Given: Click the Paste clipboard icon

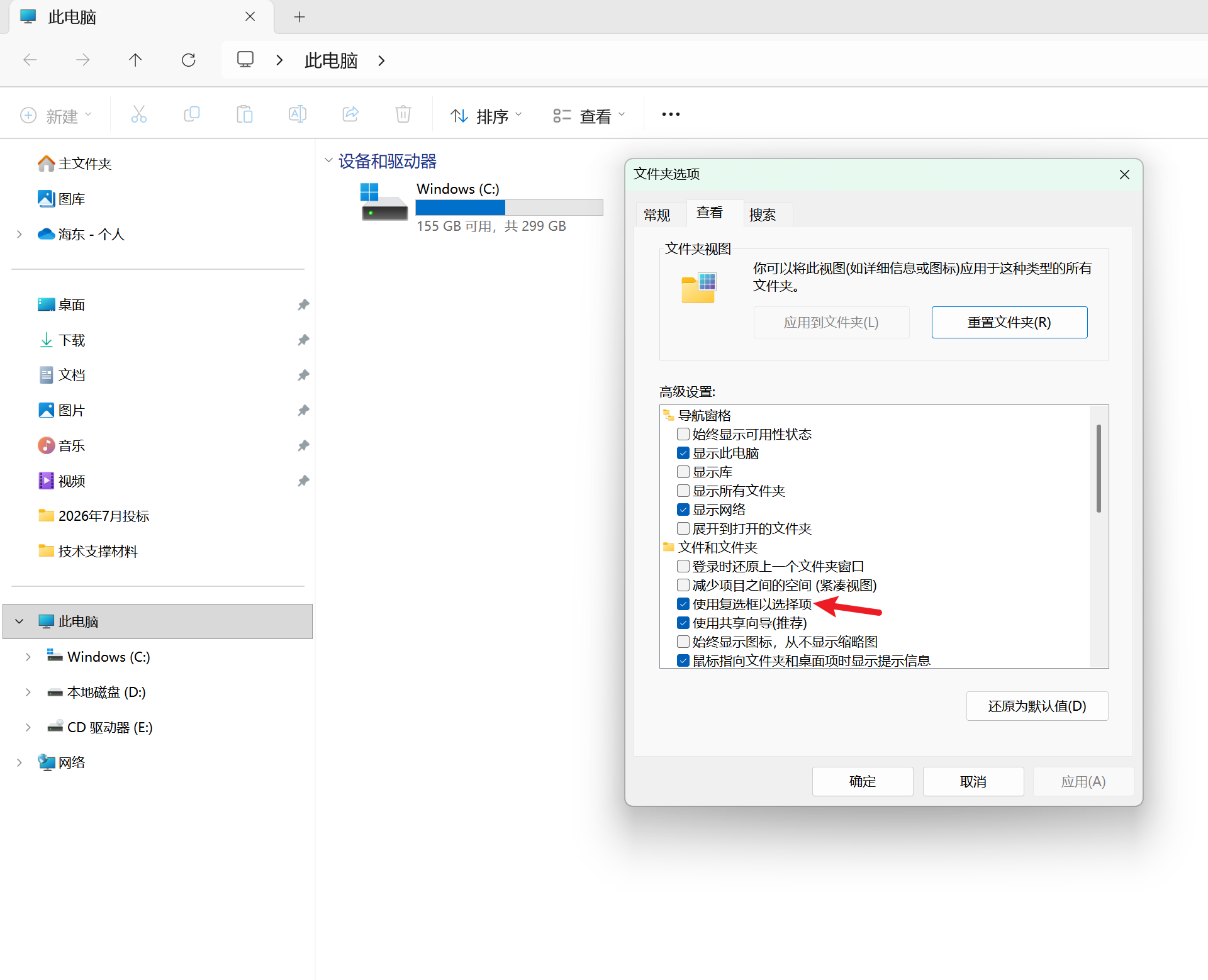Looking at the screenshot, I should pos(245,115).
